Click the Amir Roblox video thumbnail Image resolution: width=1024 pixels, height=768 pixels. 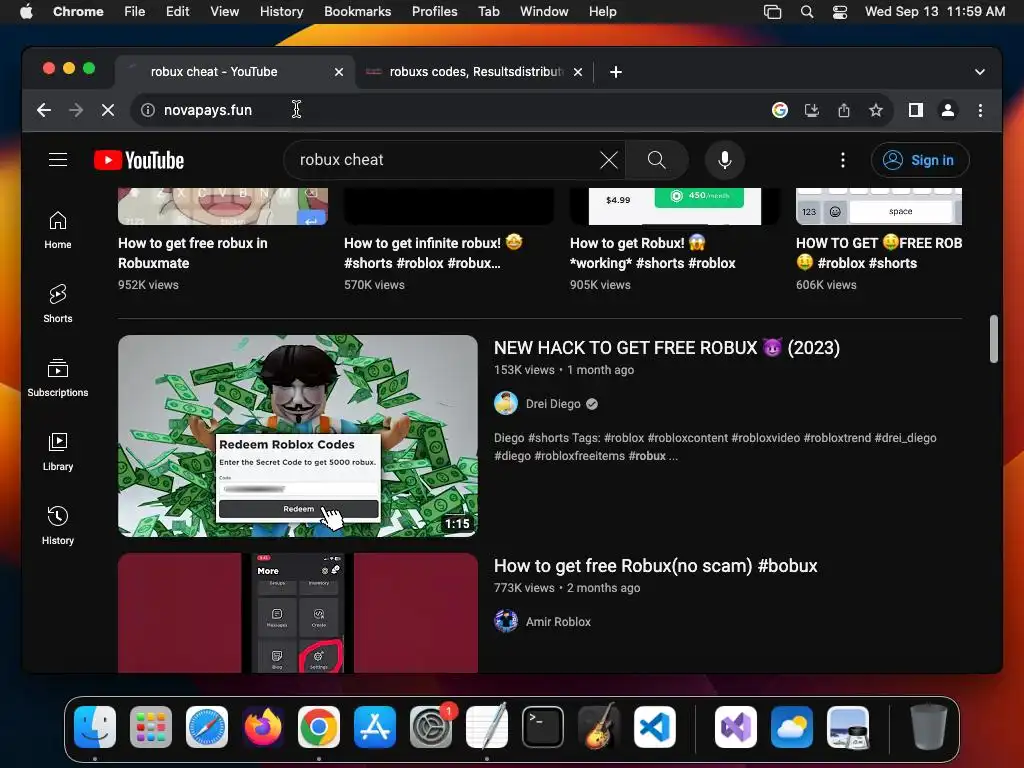pyautogui.click(x=298, y=613)
